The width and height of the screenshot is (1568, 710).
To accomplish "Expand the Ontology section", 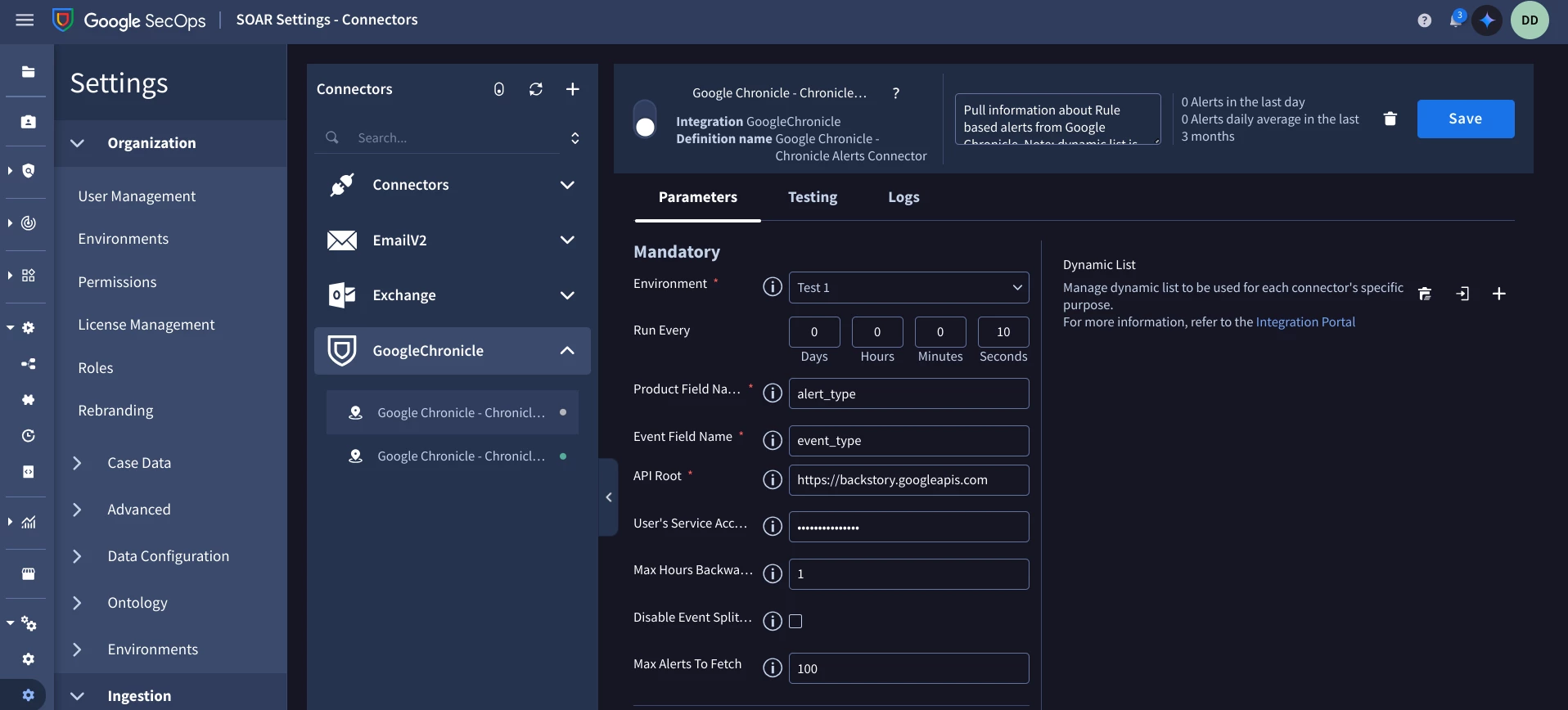I will point(77,603).
